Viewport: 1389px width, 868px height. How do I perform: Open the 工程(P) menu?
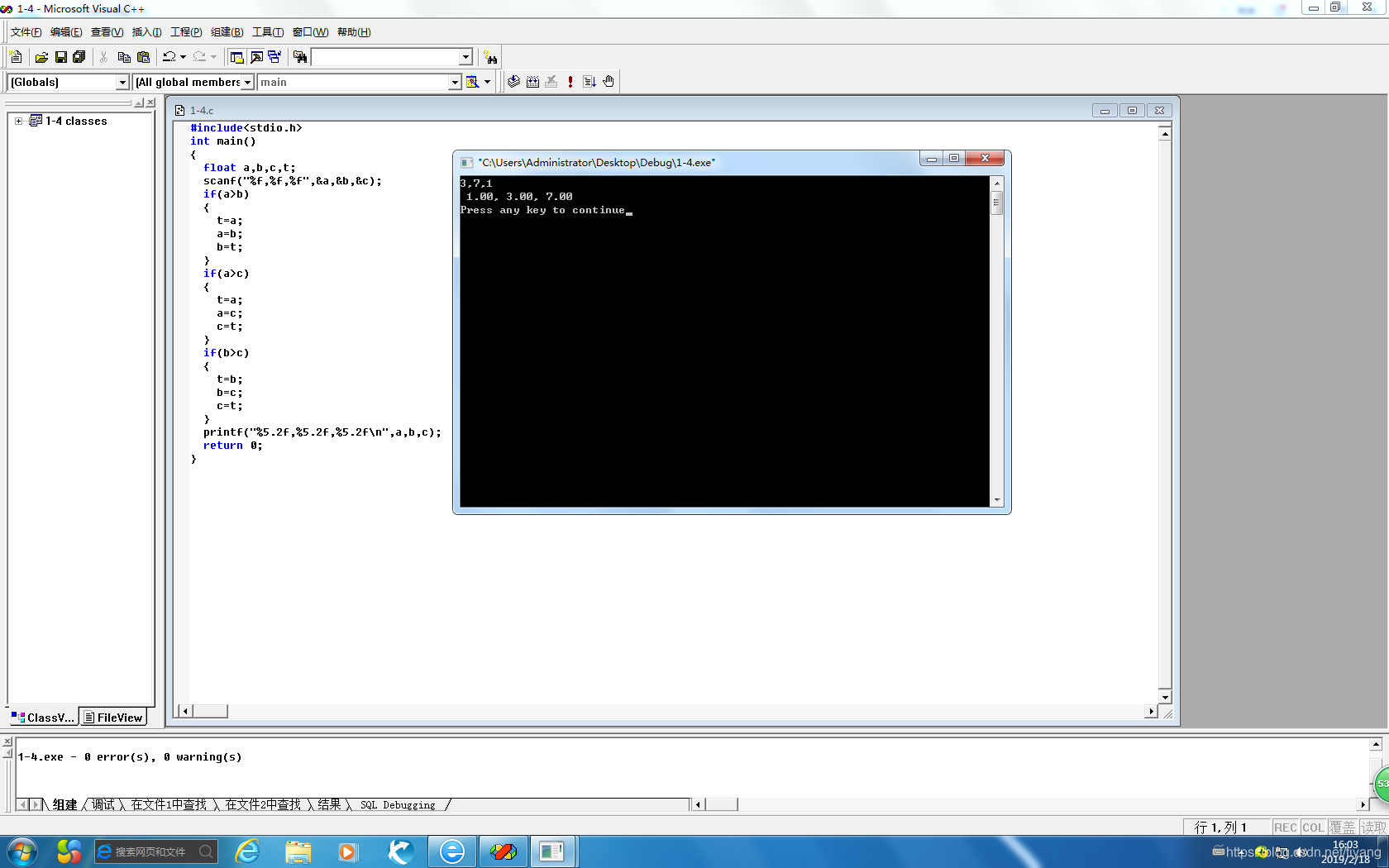coord(186,32)
